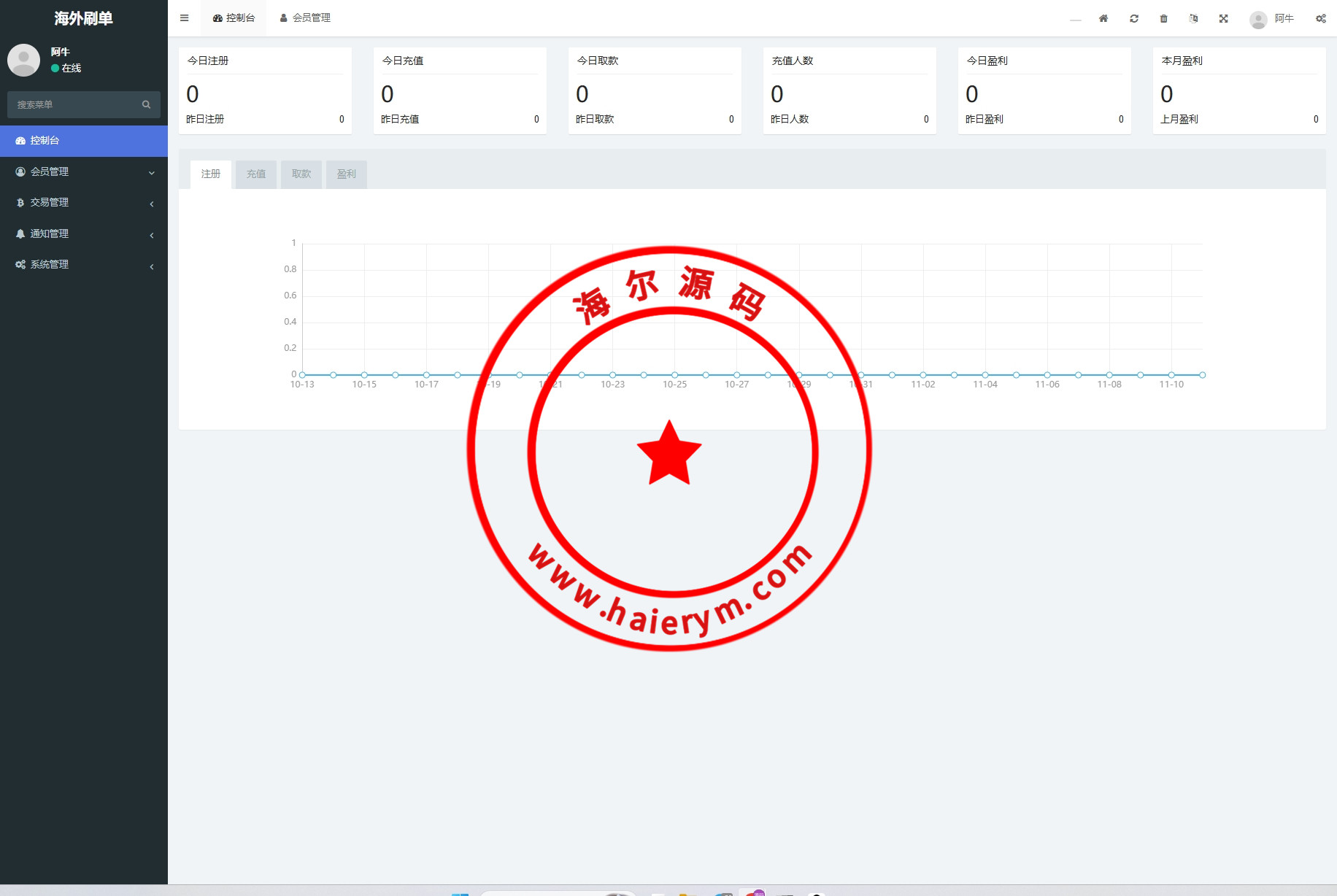Open the language translation icon

(1193, 18)
